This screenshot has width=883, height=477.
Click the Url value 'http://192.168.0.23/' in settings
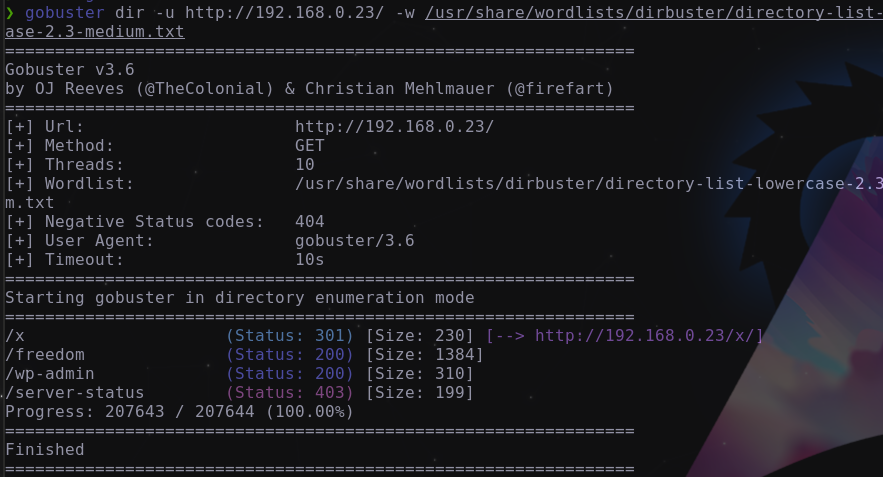tap(394, 127)
